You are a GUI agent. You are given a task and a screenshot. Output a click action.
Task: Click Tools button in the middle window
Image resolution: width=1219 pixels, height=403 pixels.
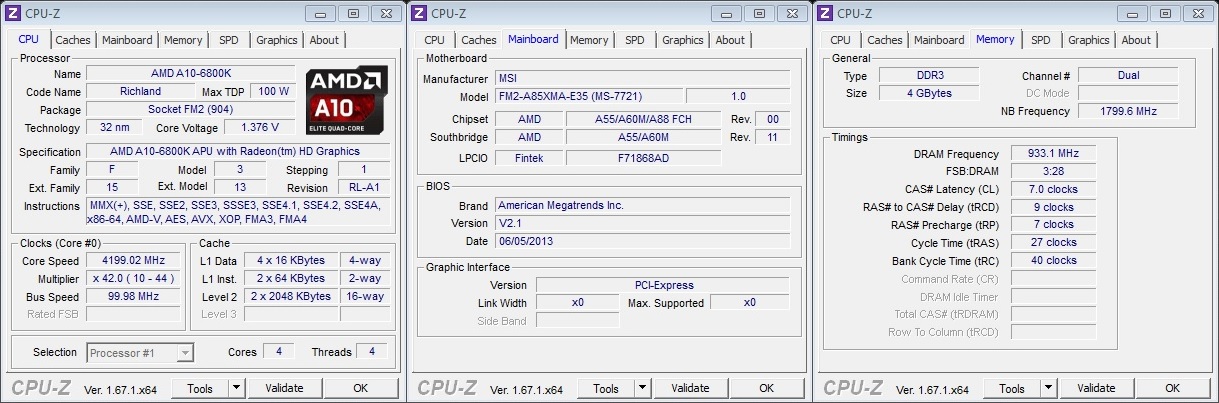(606, 388)
